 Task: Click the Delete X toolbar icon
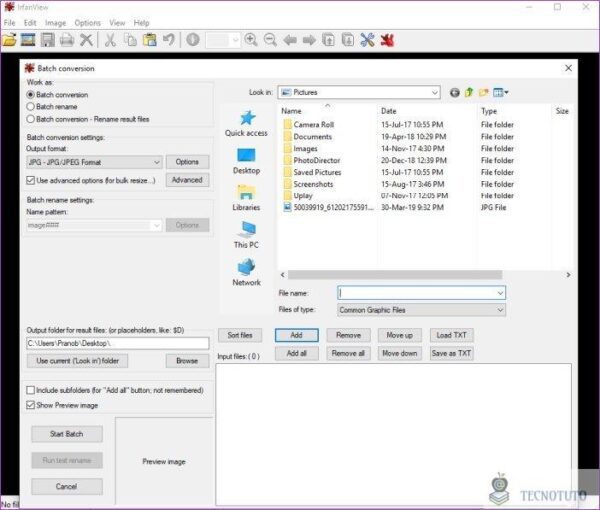click(x=86, y=40)
